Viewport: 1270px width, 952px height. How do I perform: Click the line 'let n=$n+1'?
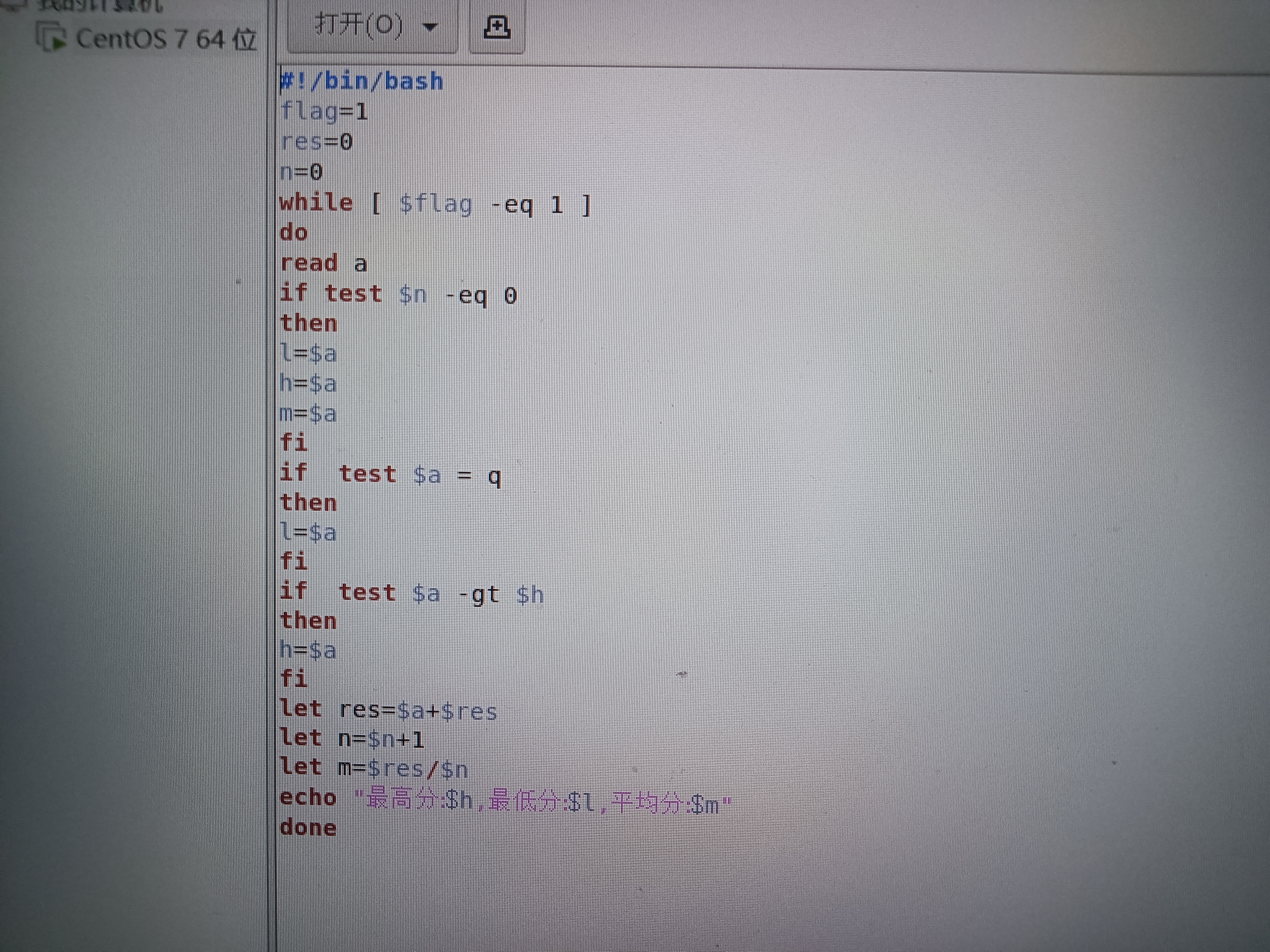pos(352,739)
